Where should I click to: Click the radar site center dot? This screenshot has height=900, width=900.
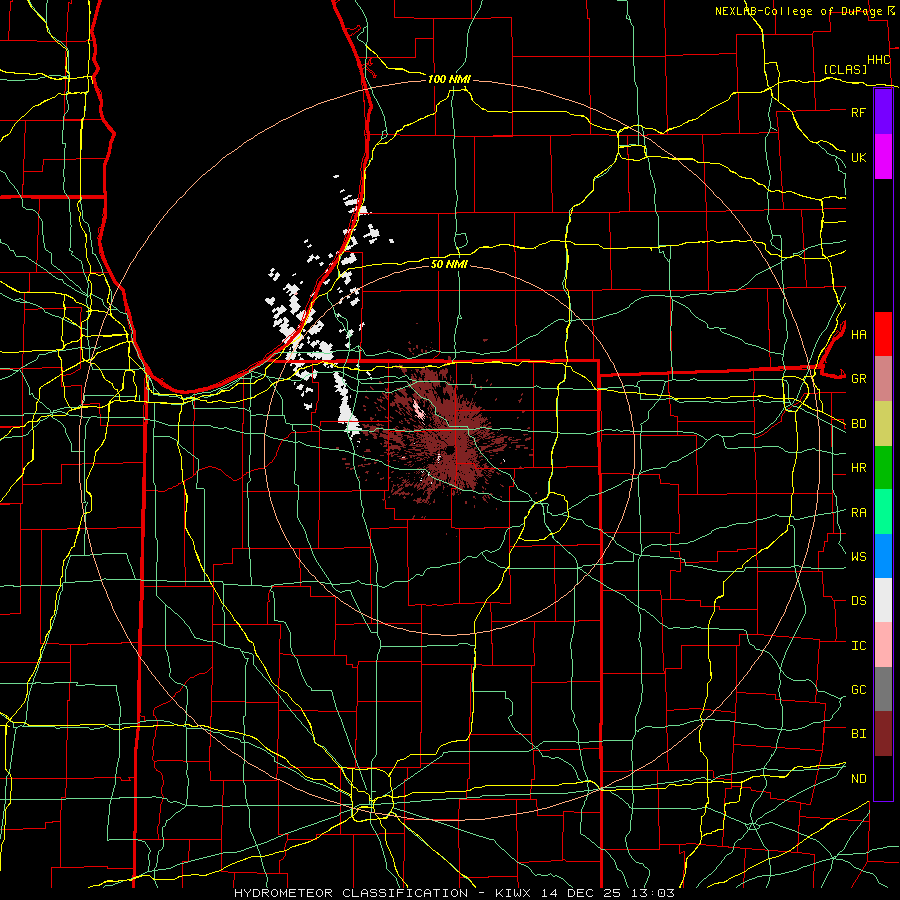click(449, 449)
